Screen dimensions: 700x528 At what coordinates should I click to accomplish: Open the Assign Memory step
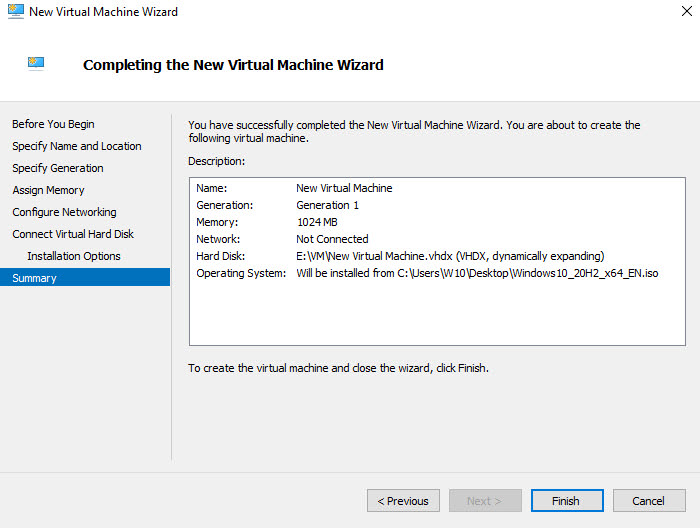point(48,190)
